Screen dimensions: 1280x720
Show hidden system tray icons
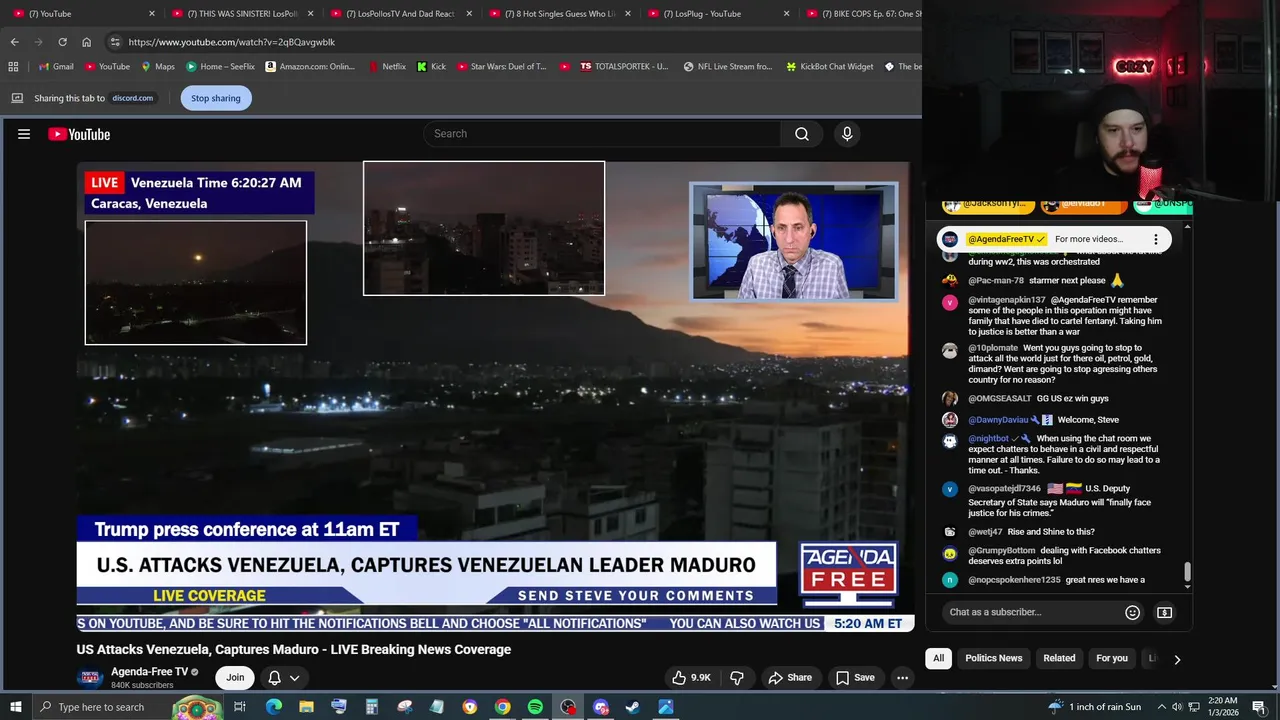(x=1161, y=707)
